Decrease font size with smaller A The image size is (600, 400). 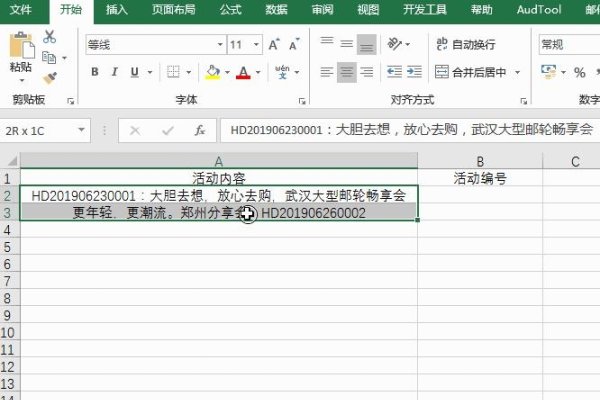294,45
